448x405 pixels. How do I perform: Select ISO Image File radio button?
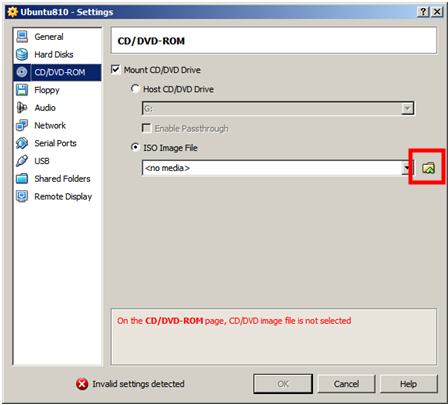click(135, 147)
